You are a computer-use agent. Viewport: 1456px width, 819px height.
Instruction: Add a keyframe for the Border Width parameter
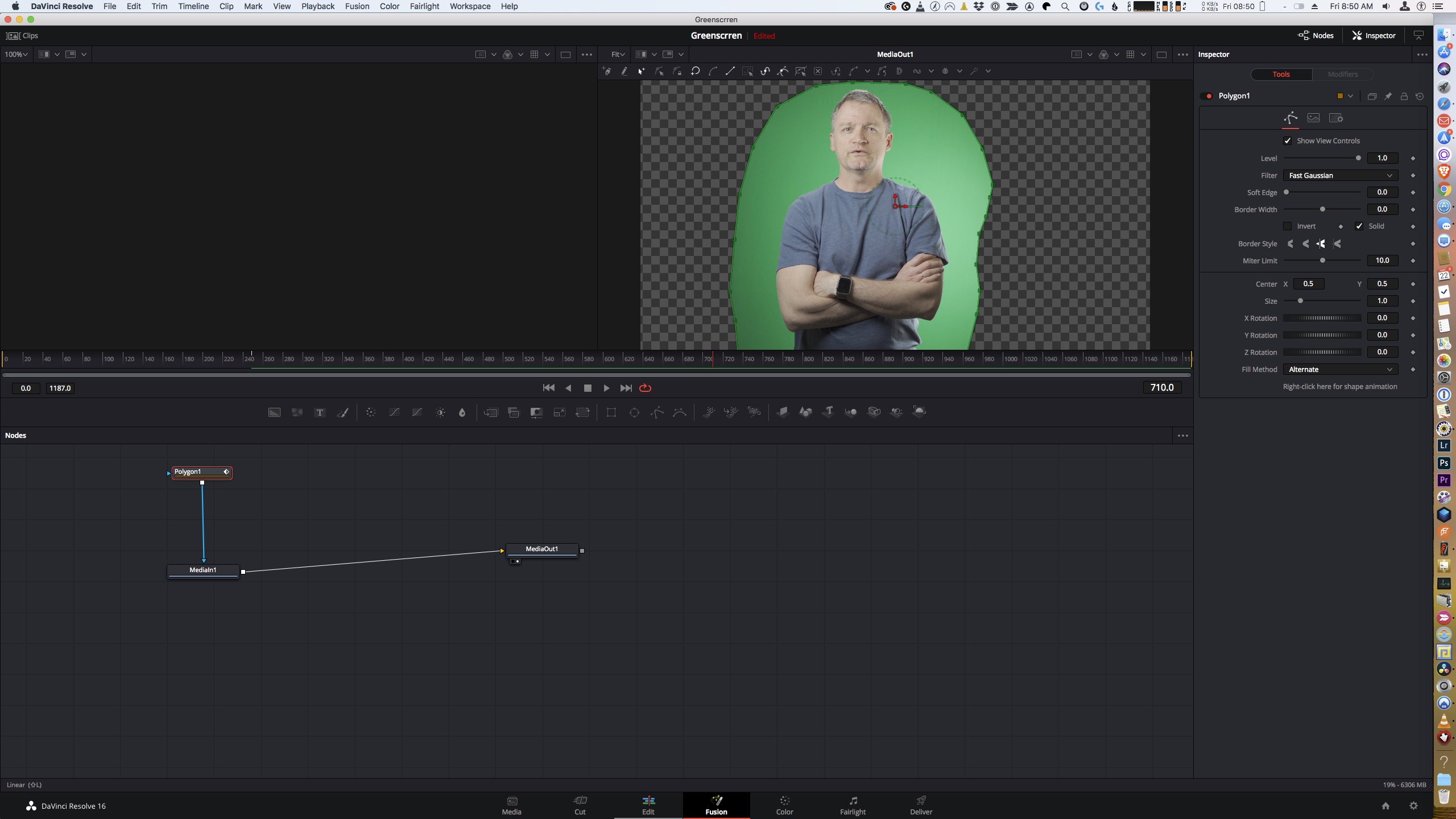(1413, 209)
